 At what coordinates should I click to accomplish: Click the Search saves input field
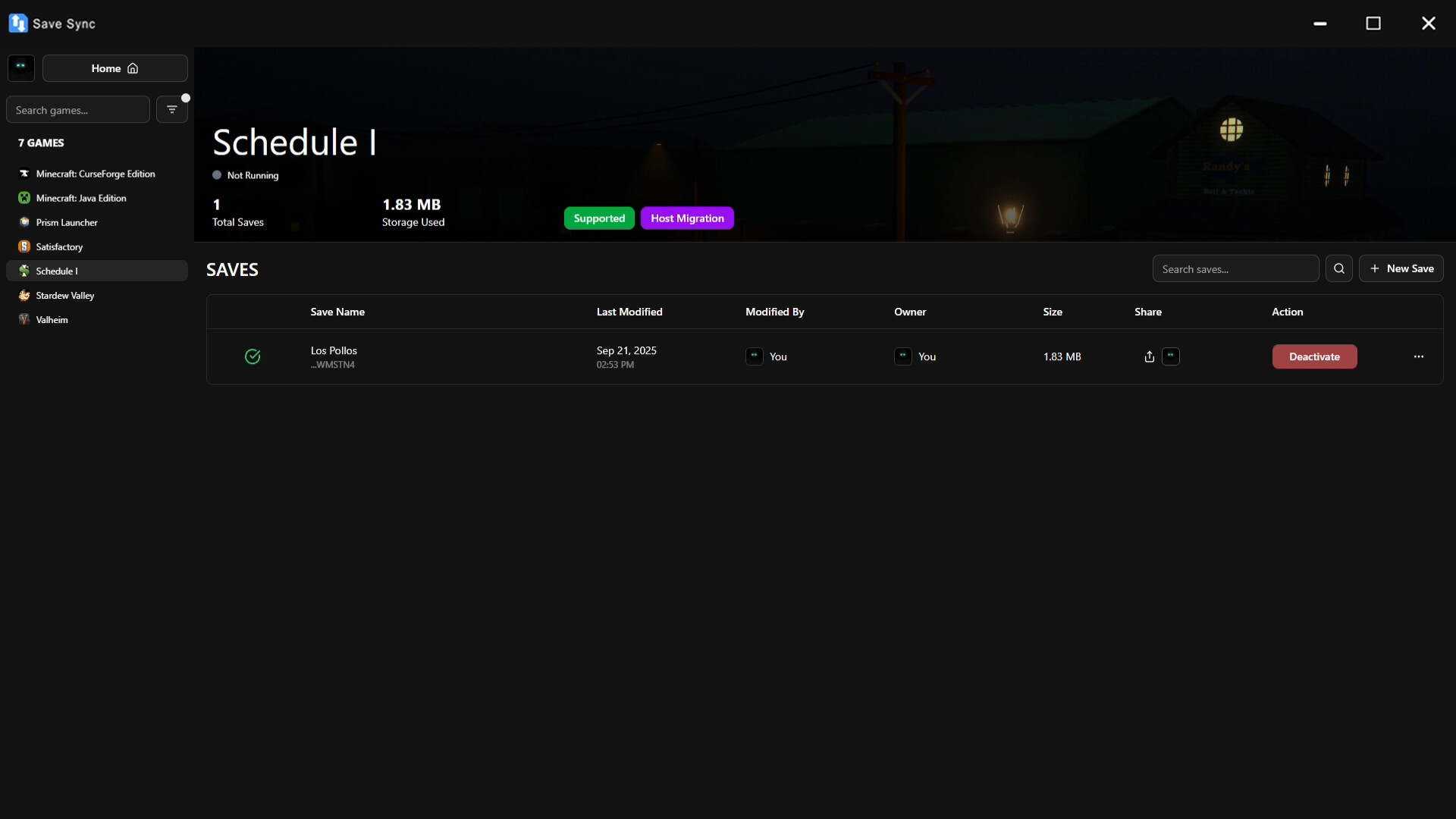click(x=1235, y=268)
